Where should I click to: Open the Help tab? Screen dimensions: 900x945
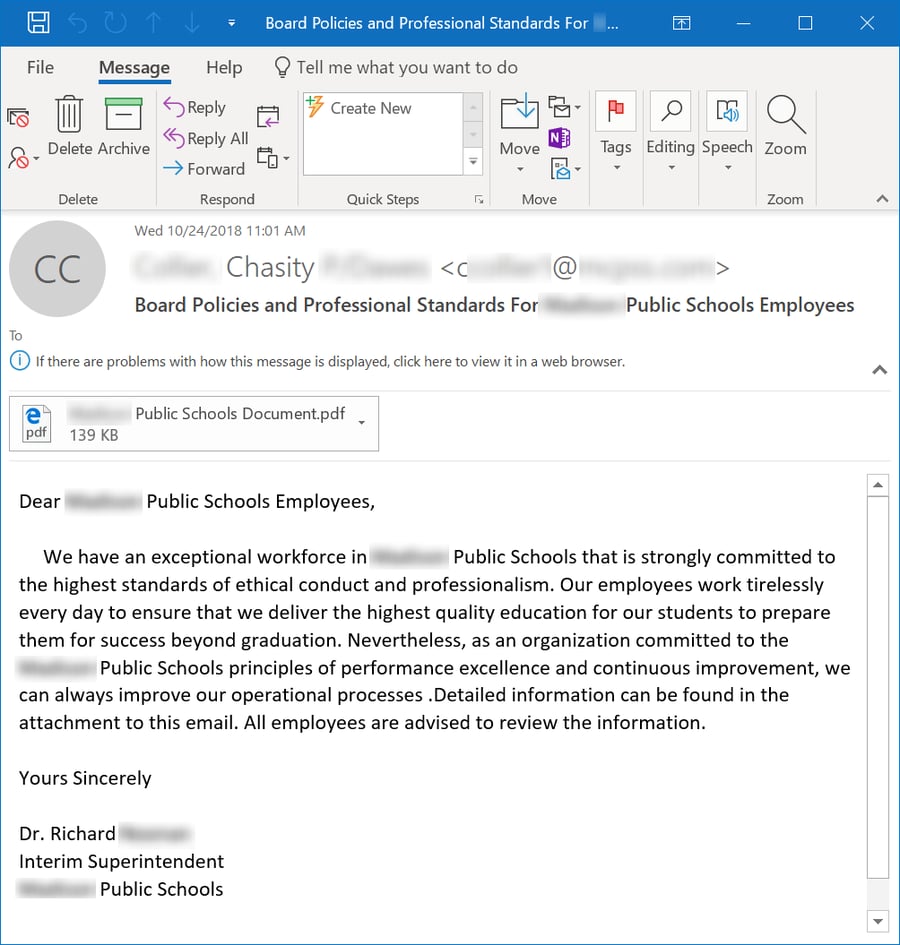coord(223,67)
